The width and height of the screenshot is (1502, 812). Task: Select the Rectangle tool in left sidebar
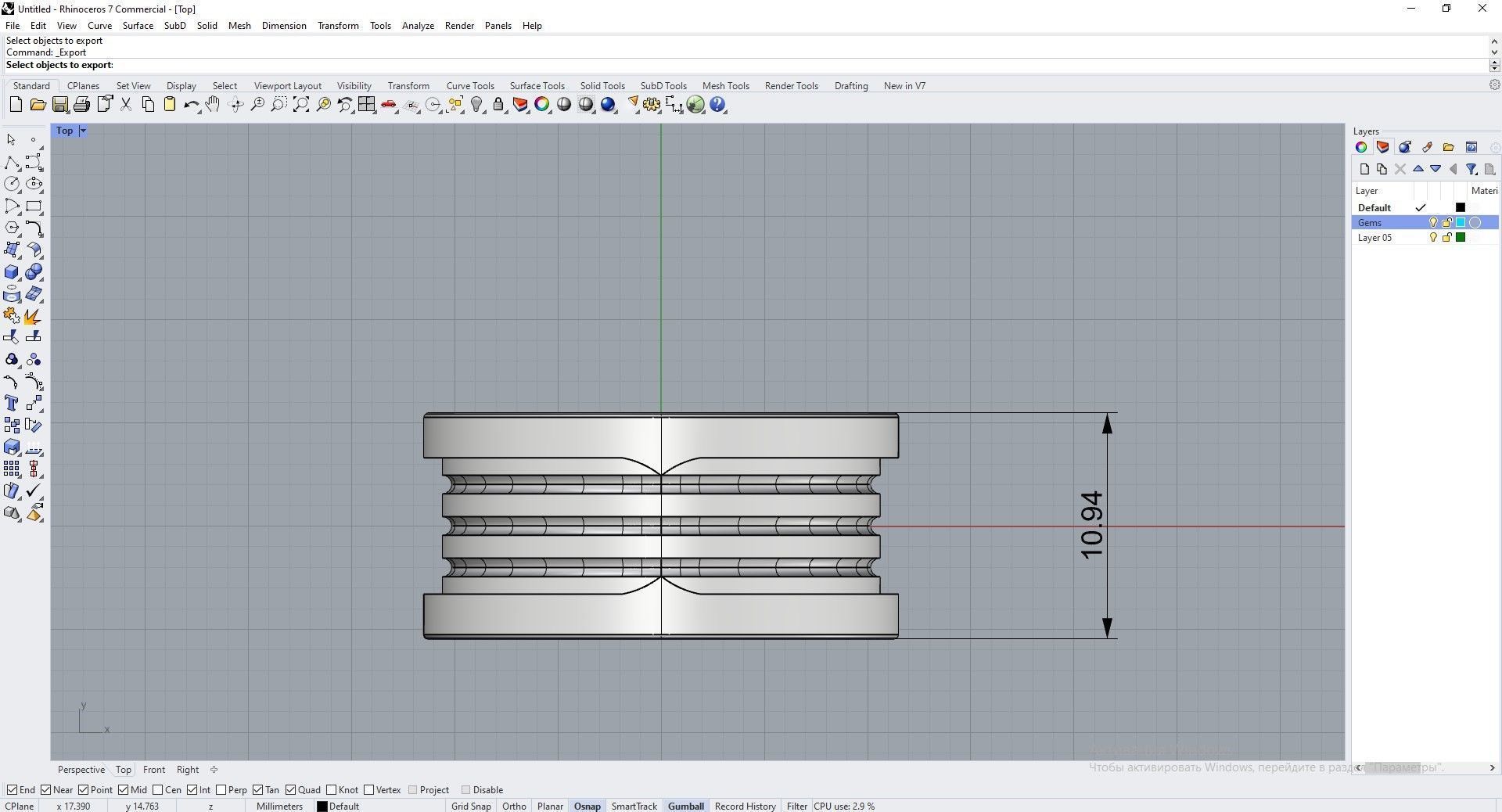34,207
